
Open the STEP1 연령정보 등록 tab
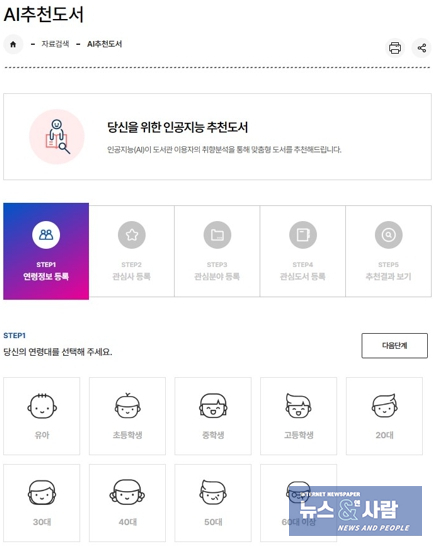click(46, 251)
